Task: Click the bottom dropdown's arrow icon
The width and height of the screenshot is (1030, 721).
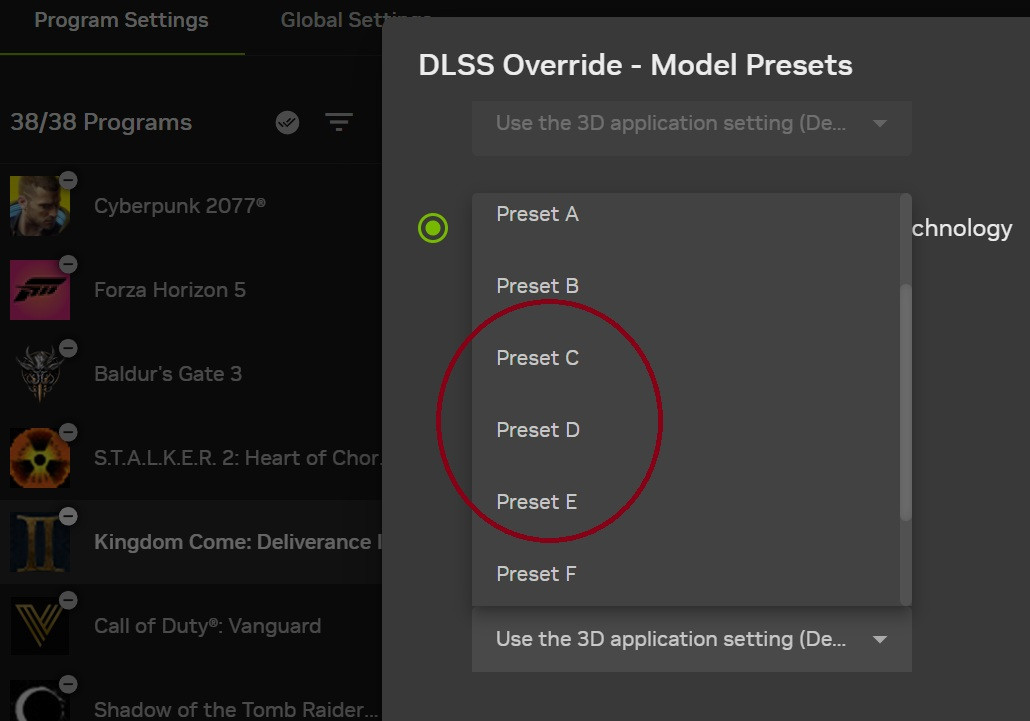Action: coord(880,640)
